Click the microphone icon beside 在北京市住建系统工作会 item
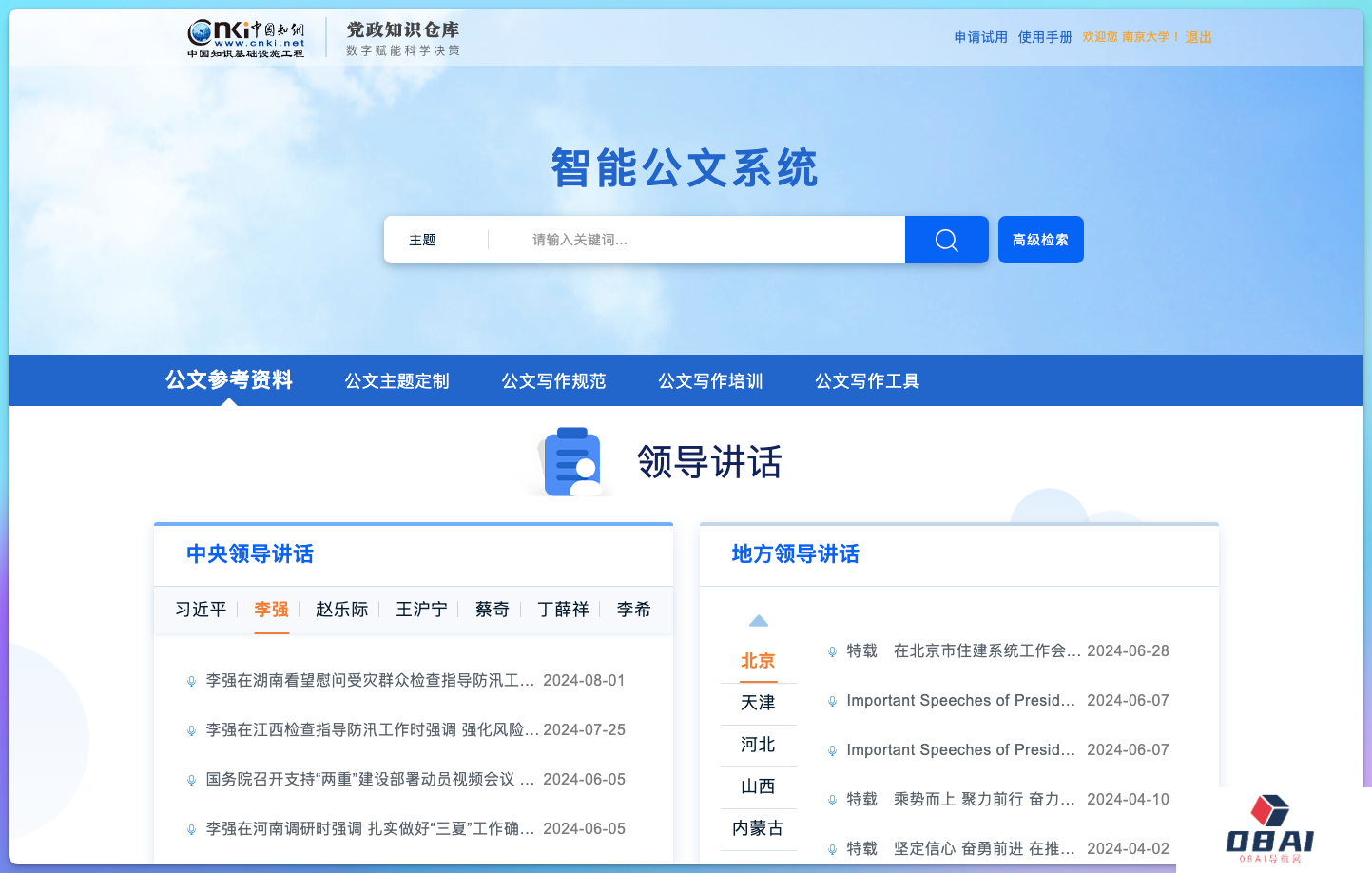This screenshot has width=1372, height=873. (832, 650)
